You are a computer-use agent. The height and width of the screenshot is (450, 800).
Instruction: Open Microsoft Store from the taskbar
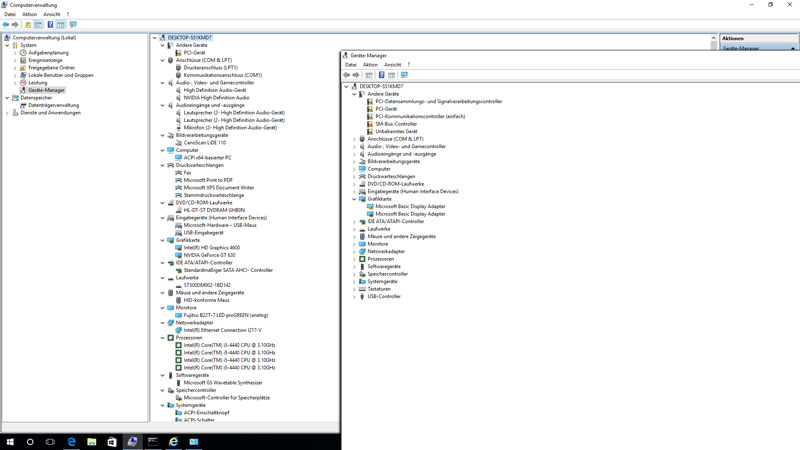pyautogui.click(x=112, y=441)
